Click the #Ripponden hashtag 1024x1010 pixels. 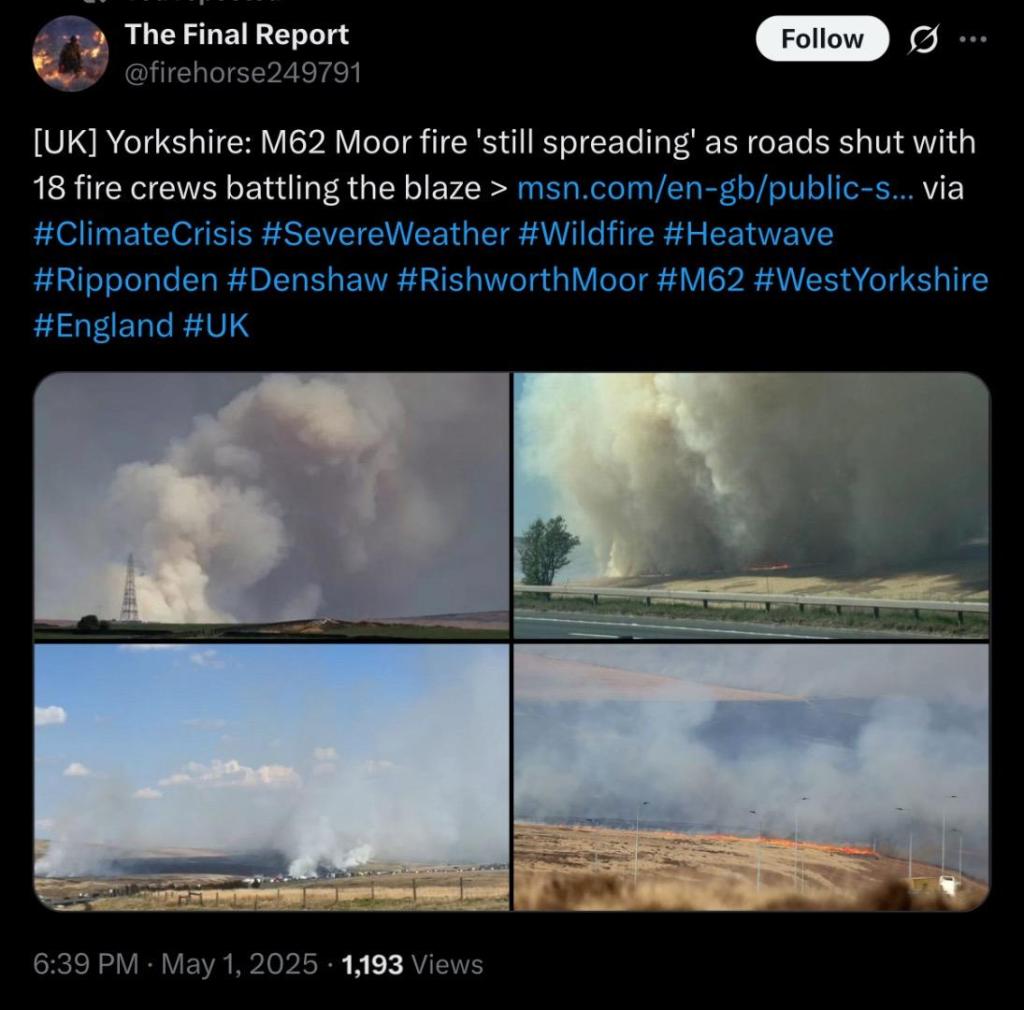pyautogui.click(x=125, y=279)
